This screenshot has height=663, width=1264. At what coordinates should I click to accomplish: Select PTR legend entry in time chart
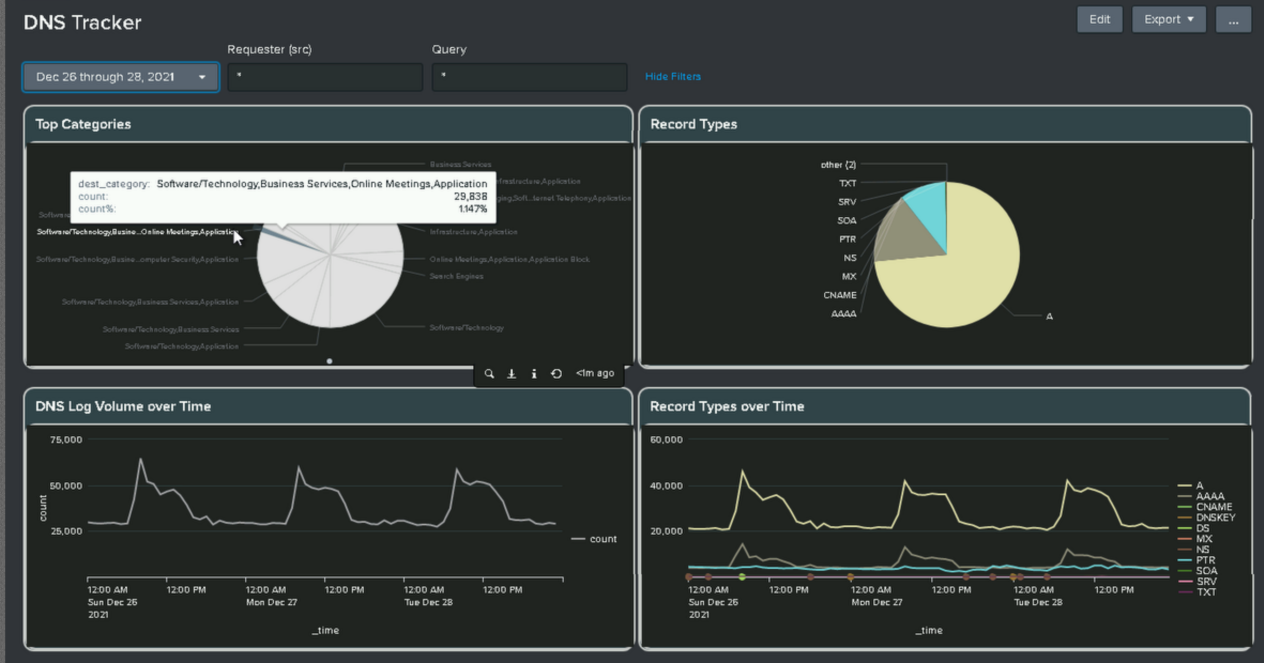click(1197, 561)
